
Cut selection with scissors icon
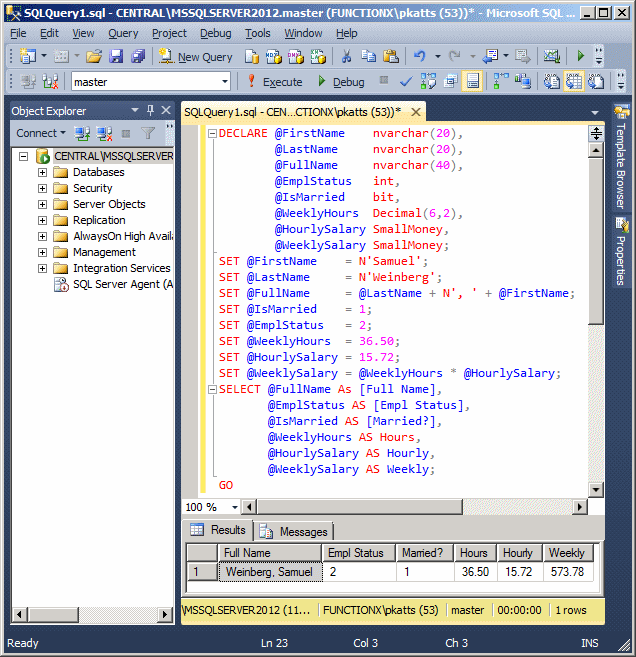pyautogui.click(x=346, y=56)
